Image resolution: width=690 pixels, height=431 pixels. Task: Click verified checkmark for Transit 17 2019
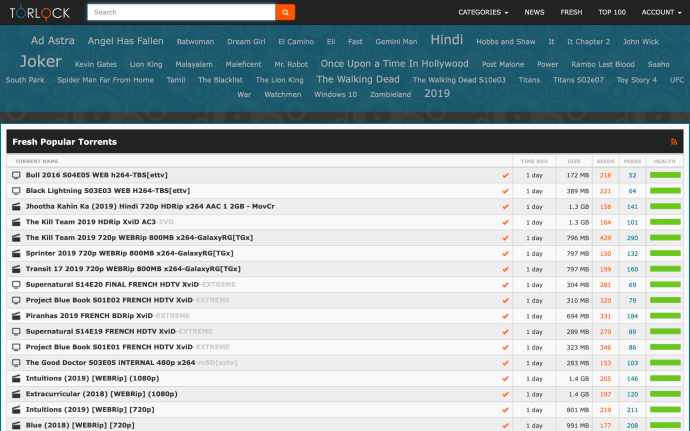click(505, 268)
